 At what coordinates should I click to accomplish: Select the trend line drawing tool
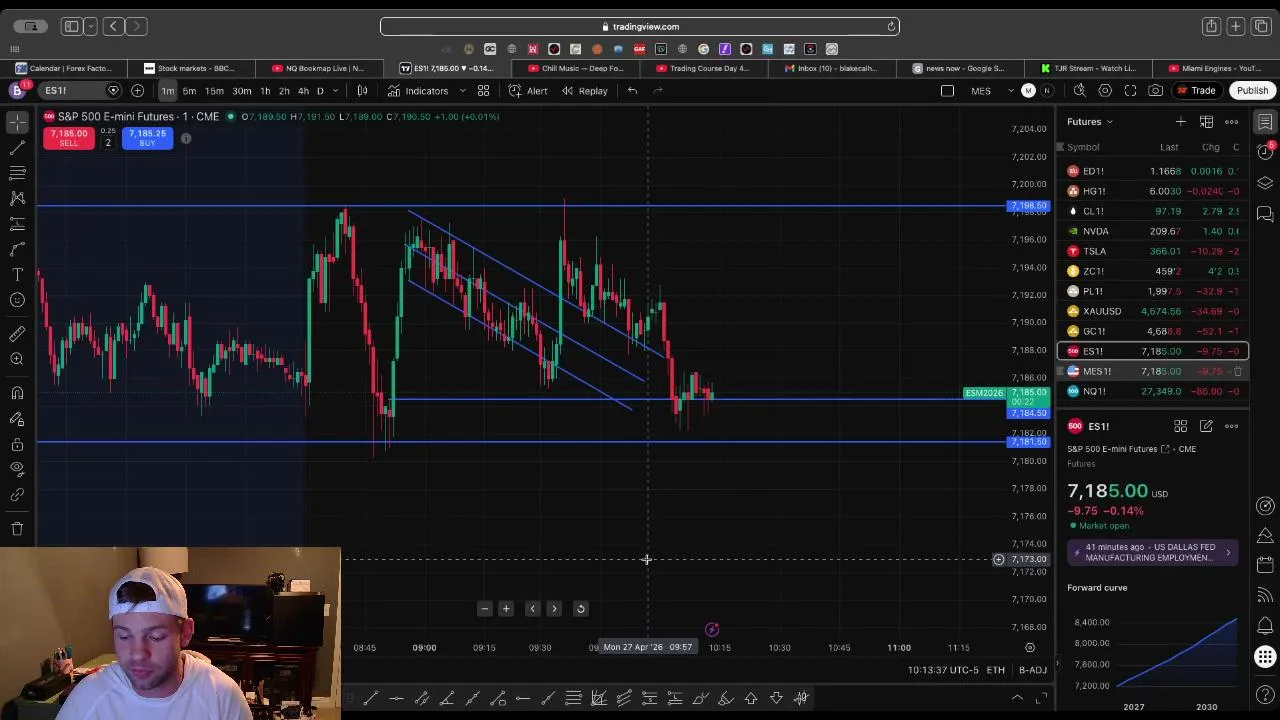[x=17, y=147]
